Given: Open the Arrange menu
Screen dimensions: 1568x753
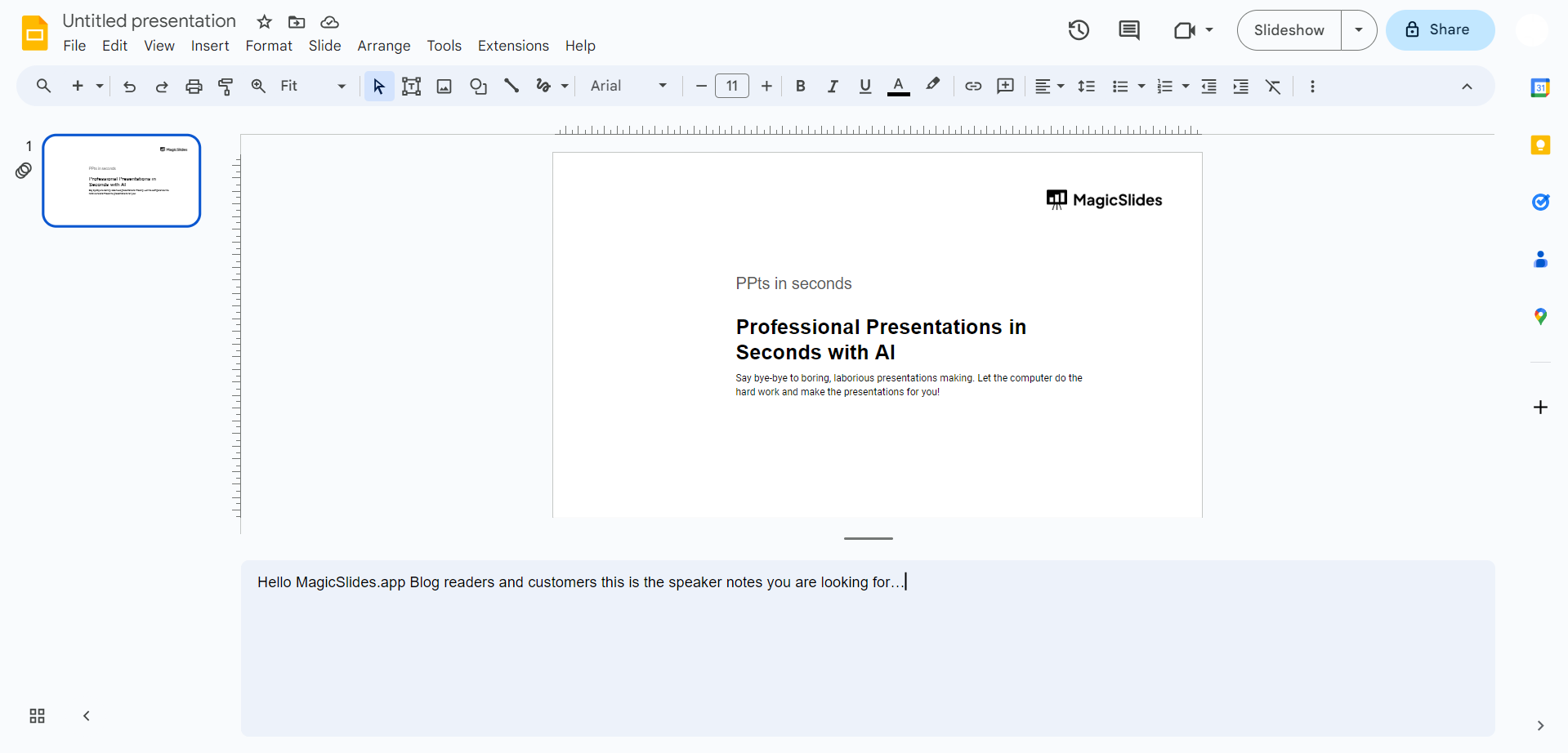Looking at the screenshot, I should coord(384,46).
